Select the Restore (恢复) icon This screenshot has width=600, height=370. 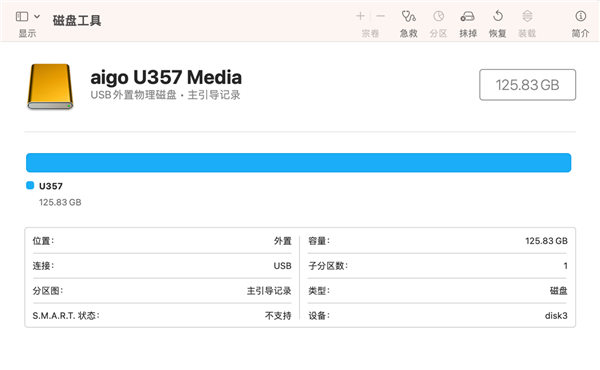(x=497, y=16)
